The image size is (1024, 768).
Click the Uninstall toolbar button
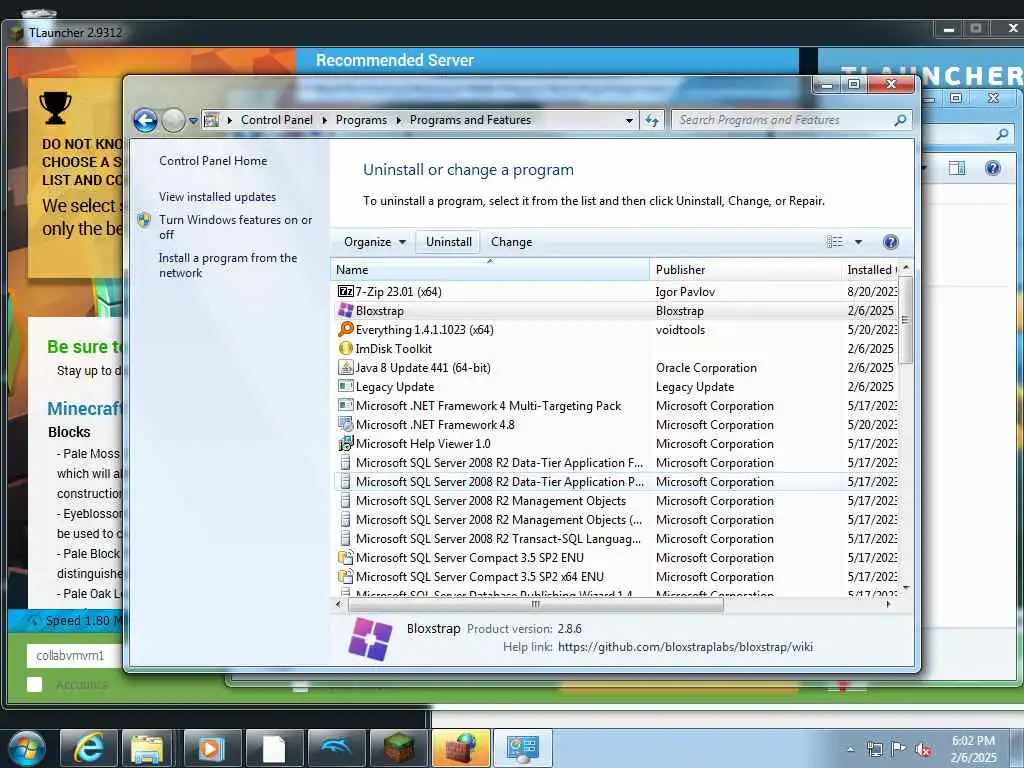449,242
